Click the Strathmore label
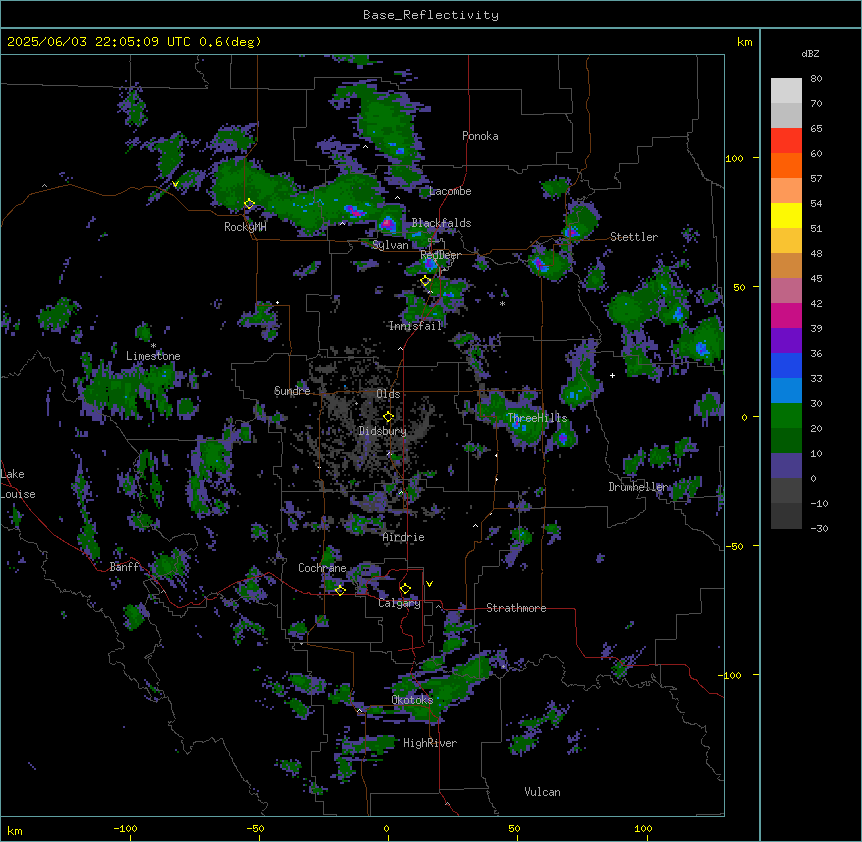The width and height of the screenshot is (862, 842). 516,608
